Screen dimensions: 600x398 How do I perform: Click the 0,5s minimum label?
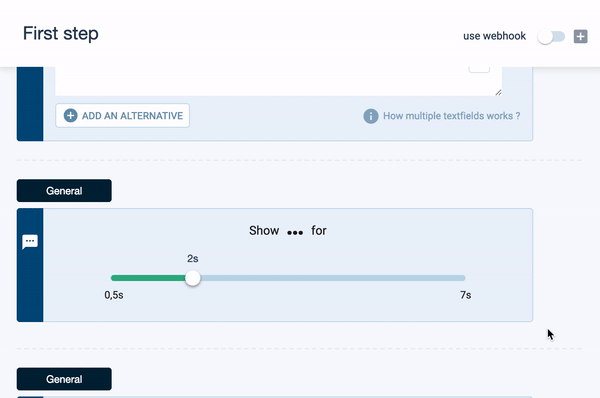(114, 295)
